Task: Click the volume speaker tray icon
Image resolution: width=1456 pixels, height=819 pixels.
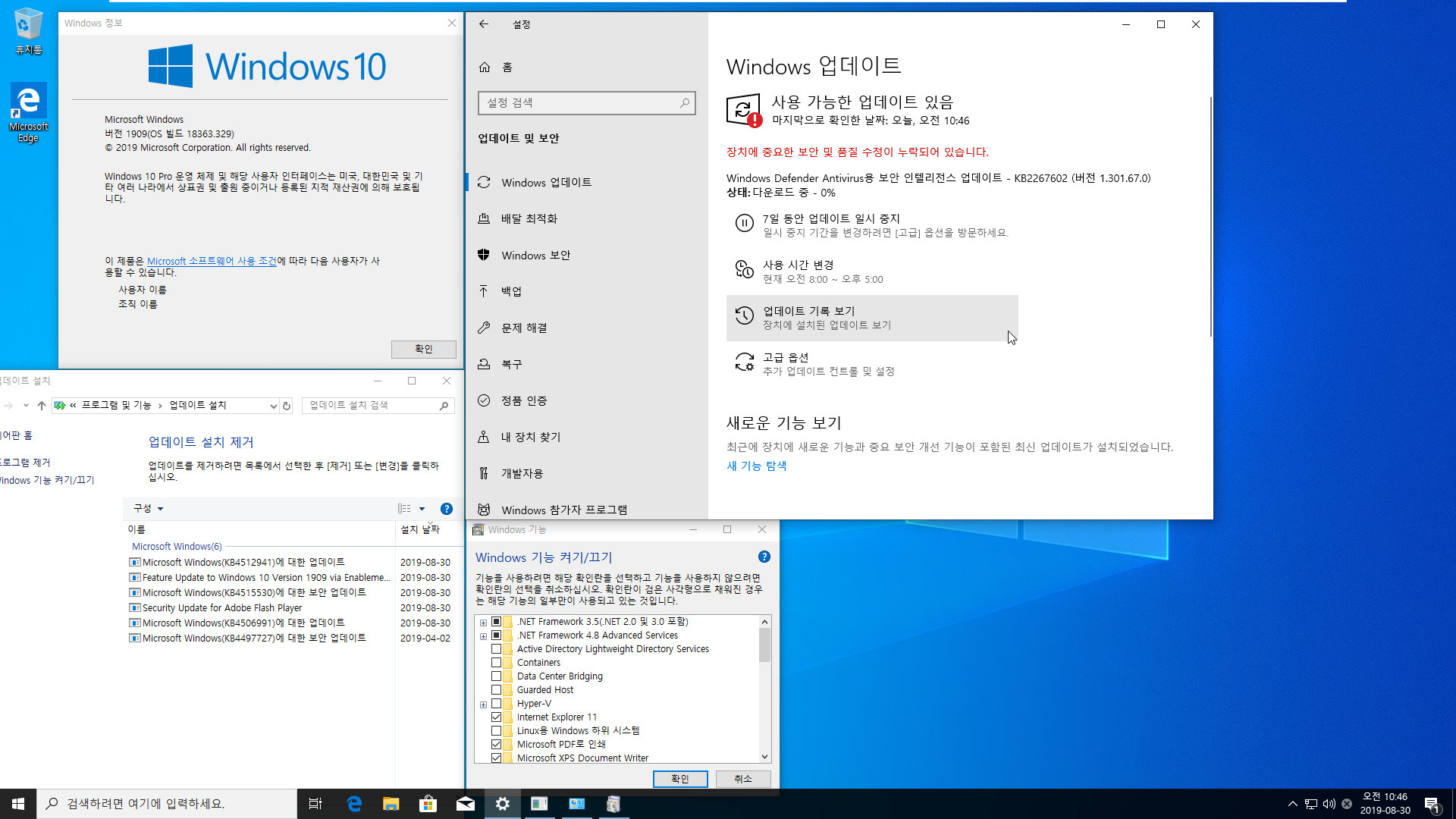Action: coord(1329,804)
